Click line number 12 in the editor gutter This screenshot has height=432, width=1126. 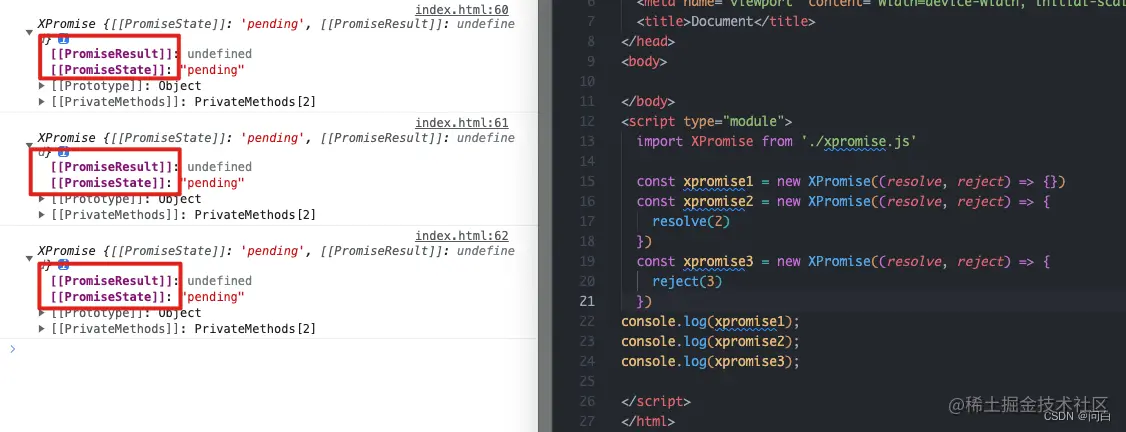[x=587, y=121]
